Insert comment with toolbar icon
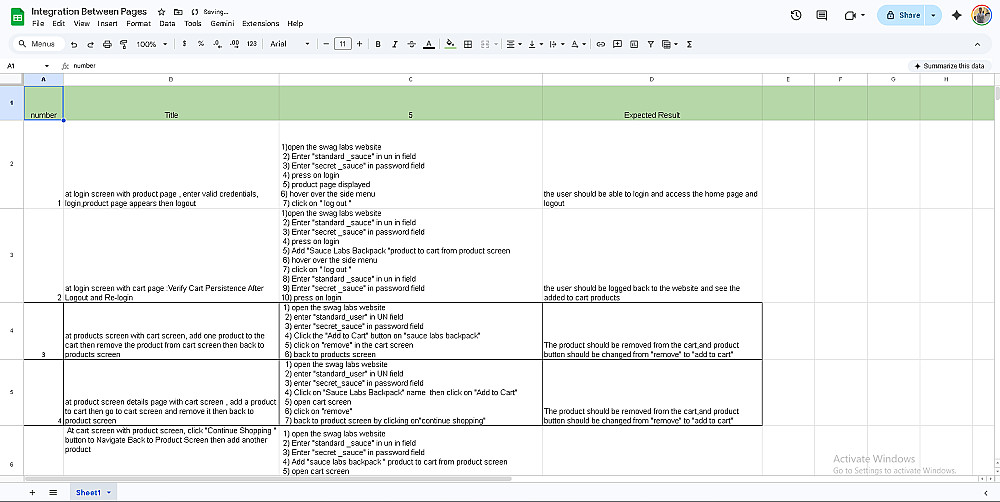The width and height of the screenshot is (1000, 502). pyautogui.click(x=617, y=44)
